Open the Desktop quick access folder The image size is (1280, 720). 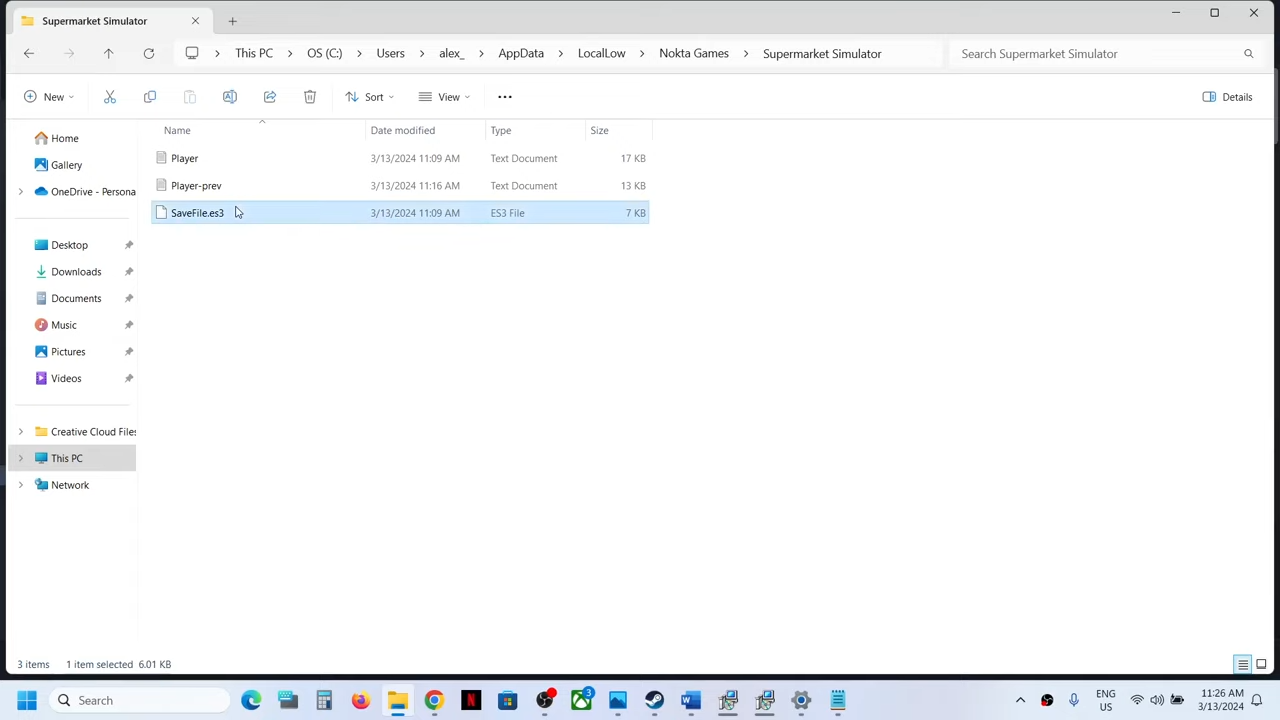pyautogui.click(x=70, y=245)
